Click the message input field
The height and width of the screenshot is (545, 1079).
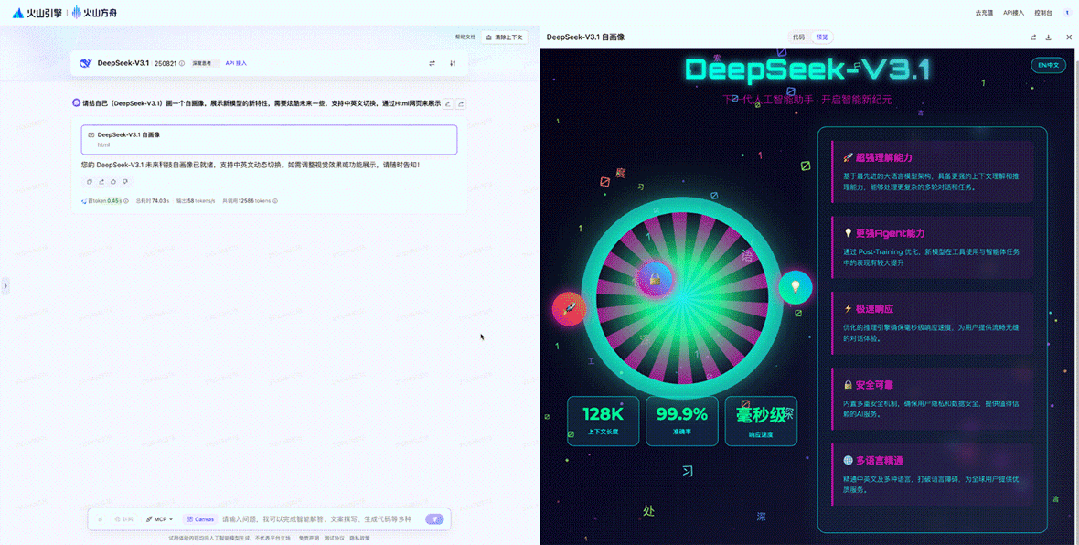point(317,520)
